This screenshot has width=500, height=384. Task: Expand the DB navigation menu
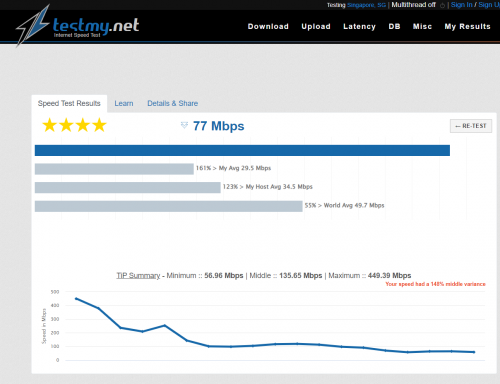[x=394, y=26]
